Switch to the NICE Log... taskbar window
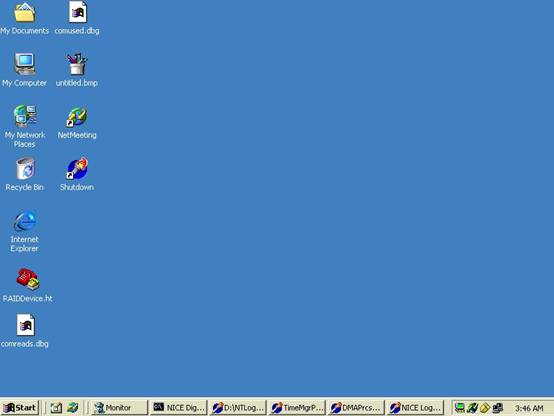This screenshot has height=416, width=554. [x=415, y=408]
